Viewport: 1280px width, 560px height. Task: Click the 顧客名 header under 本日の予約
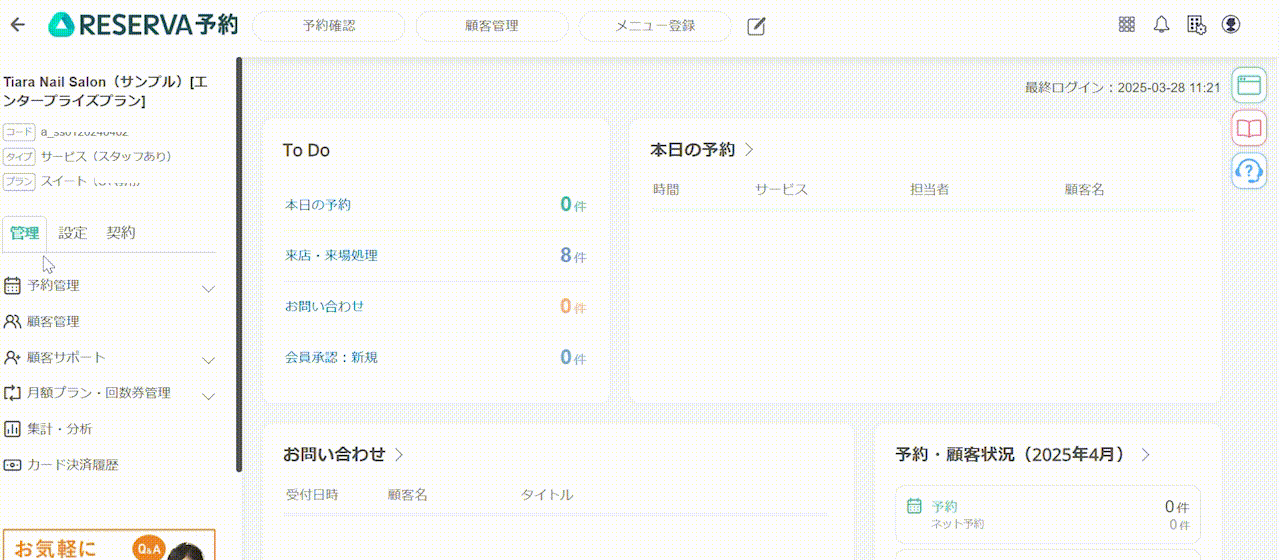[x=1084, y=189]
